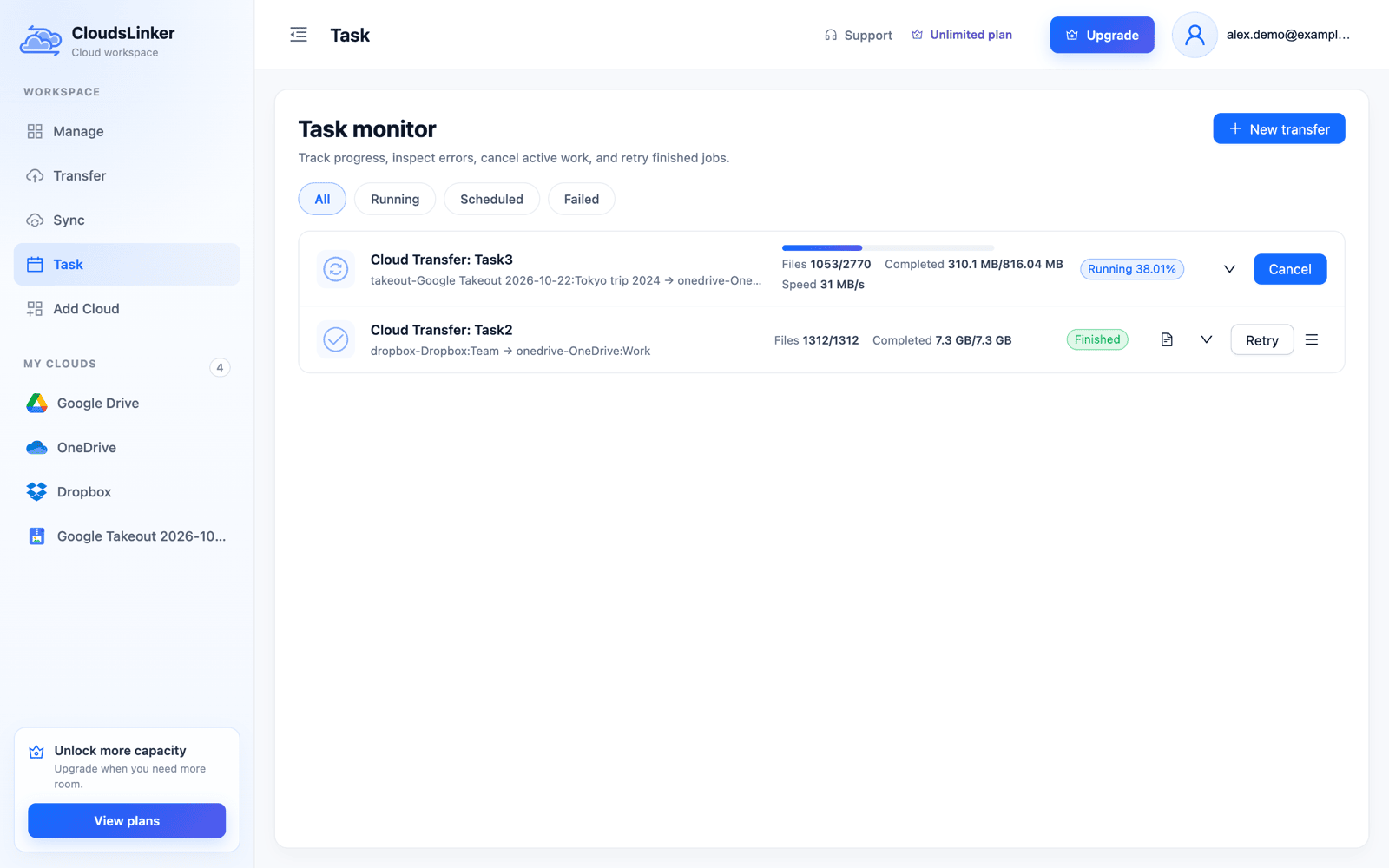Image resolution: width=1389 pixels, height=868 pixels.
Task: Open the alex.demo account email menu
Action: coord(1287,35)
